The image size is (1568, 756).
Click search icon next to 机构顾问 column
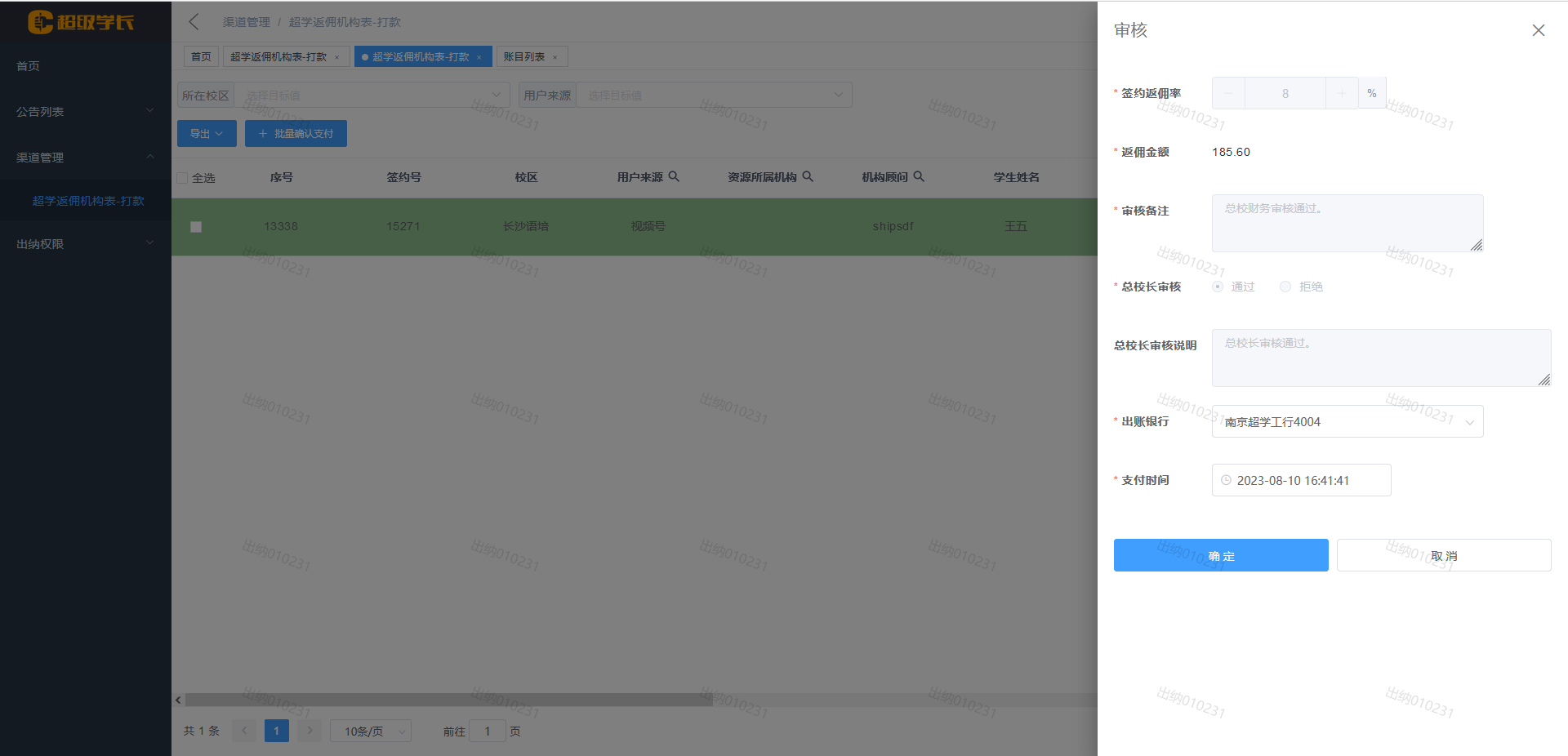click(x=919, y=176)
